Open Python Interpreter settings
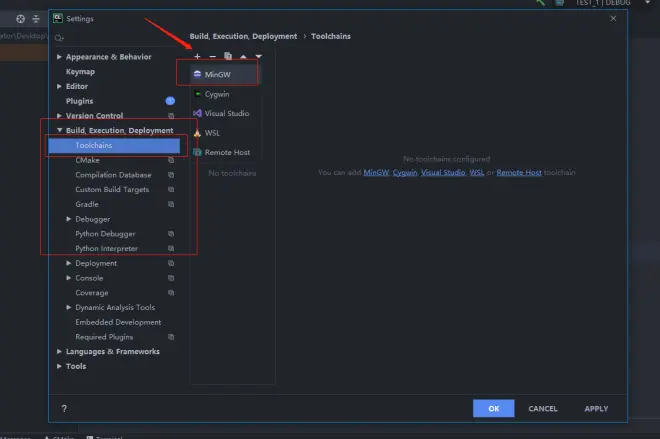 pyautogui.click(x=106, y=249)
